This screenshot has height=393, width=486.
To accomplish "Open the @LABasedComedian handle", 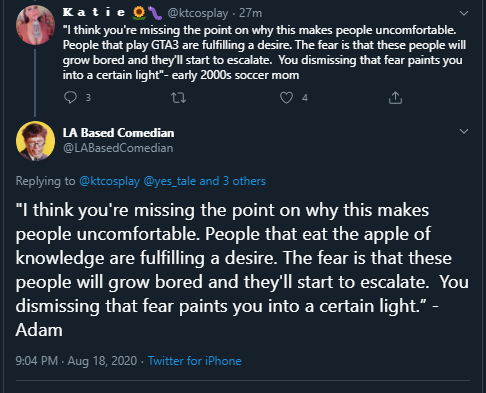I will coord(118,148).
